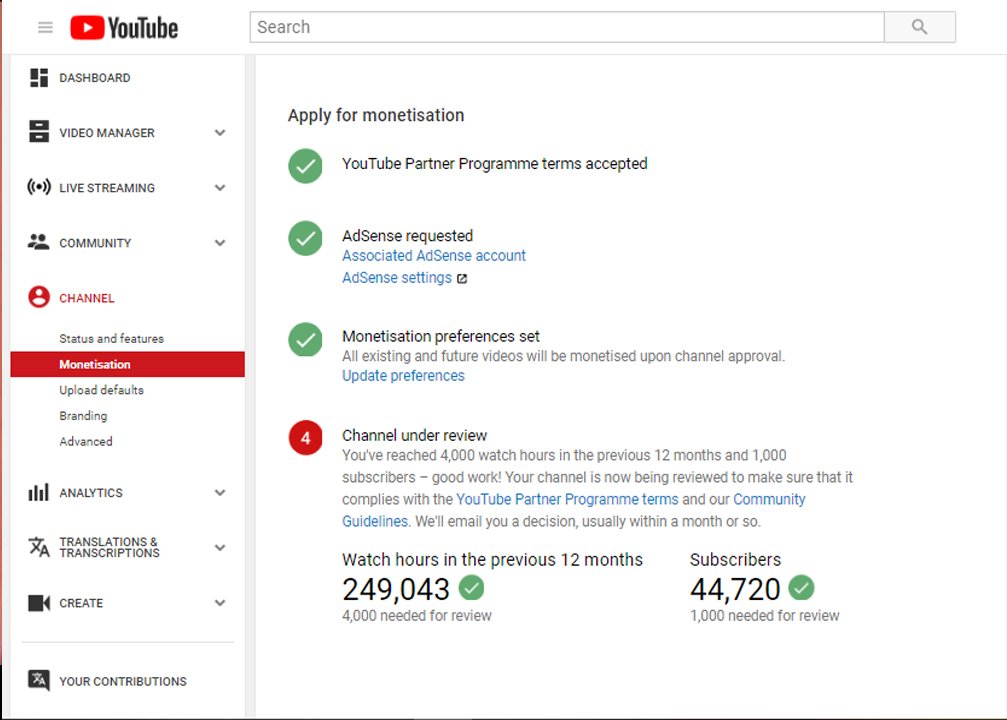Click the Live Streaming broadcast icon
Viewport: 1007px width, 720px height.
[39, 187]
